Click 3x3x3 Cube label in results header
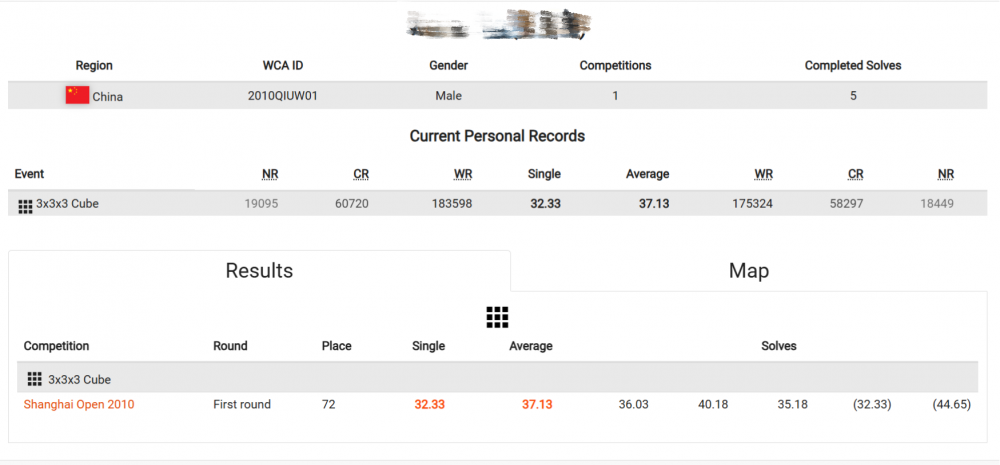1000x465 pixels. [x=79, y=380]
